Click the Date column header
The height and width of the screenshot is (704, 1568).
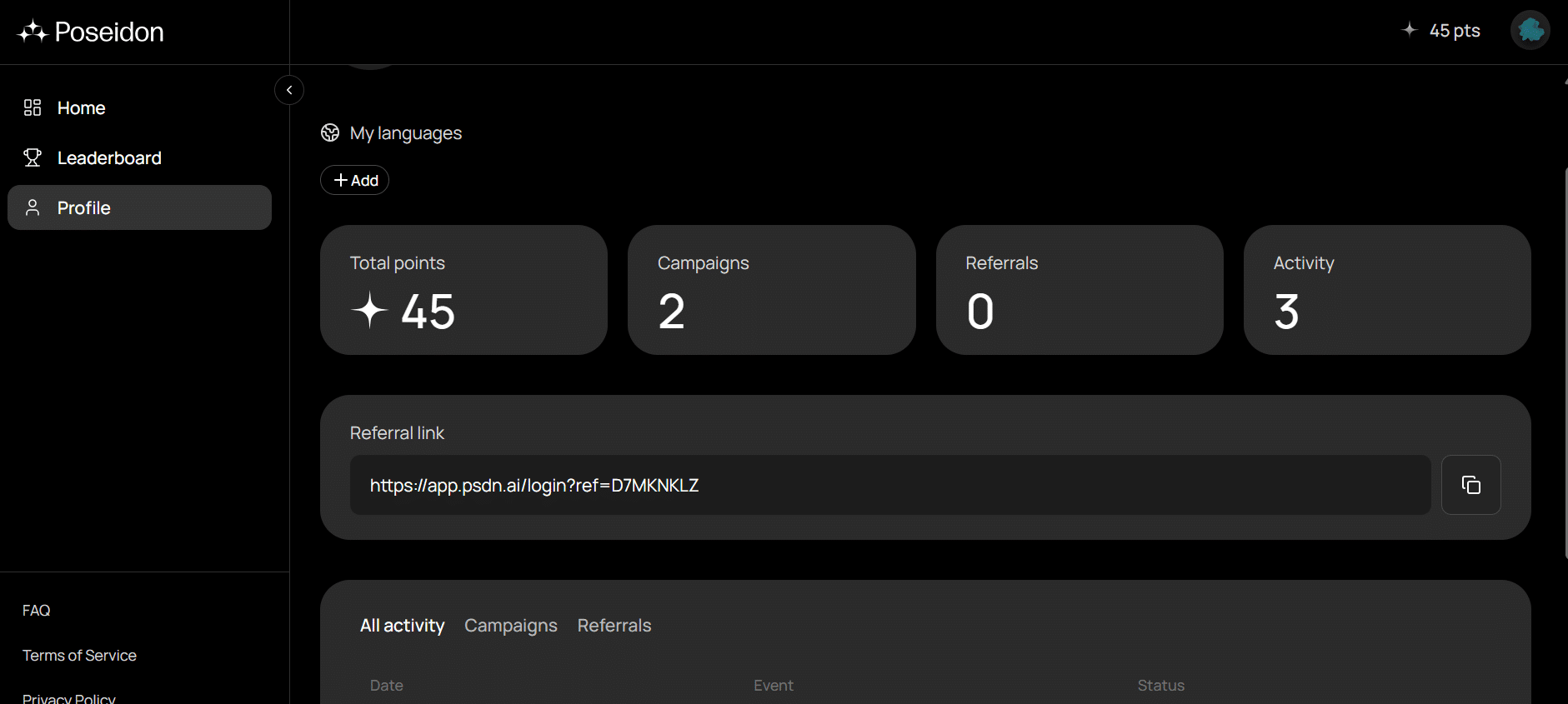click(x=387, y=686)
